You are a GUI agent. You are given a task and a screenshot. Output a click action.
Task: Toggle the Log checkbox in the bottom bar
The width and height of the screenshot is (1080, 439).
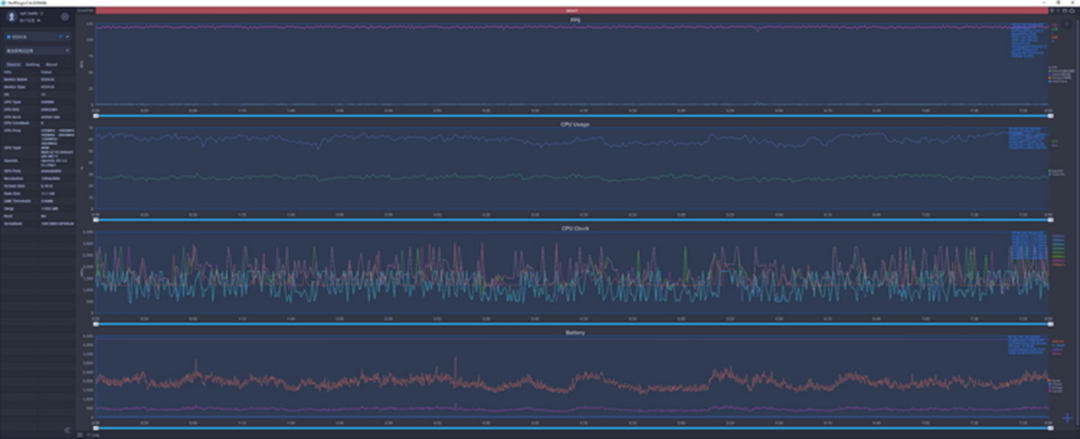(x=88, y=435)
